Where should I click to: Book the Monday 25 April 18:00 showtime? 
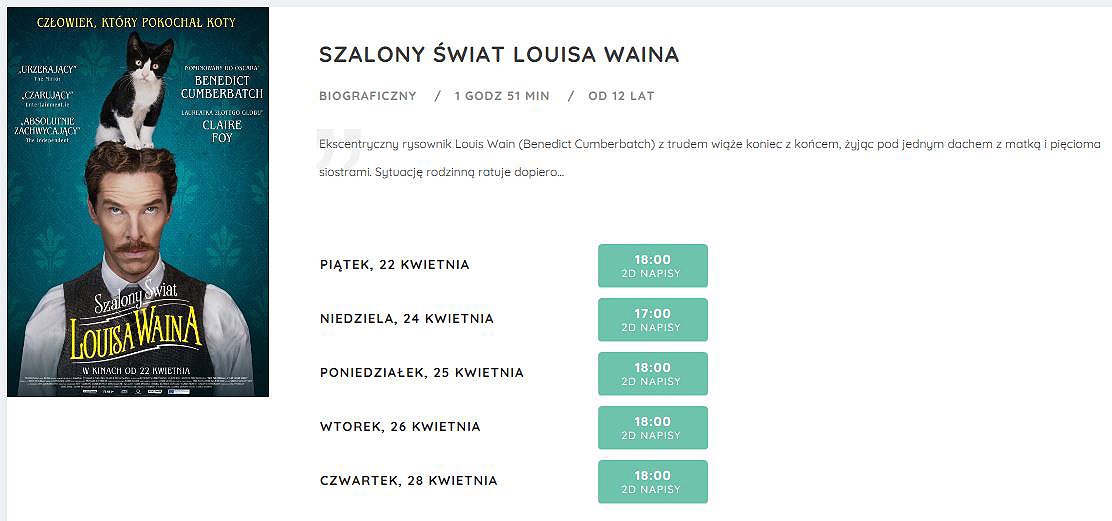[652, 374]
